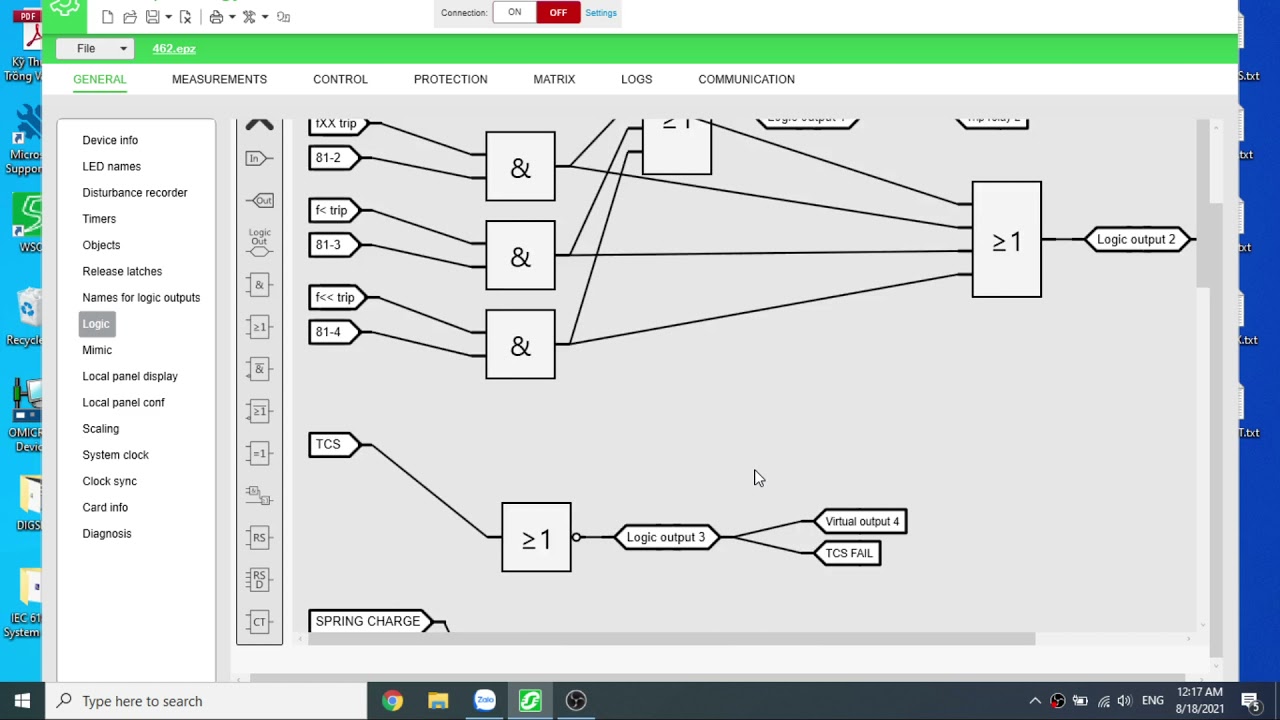
Task: Open the File dropdown menu
Action: point(95,48)
